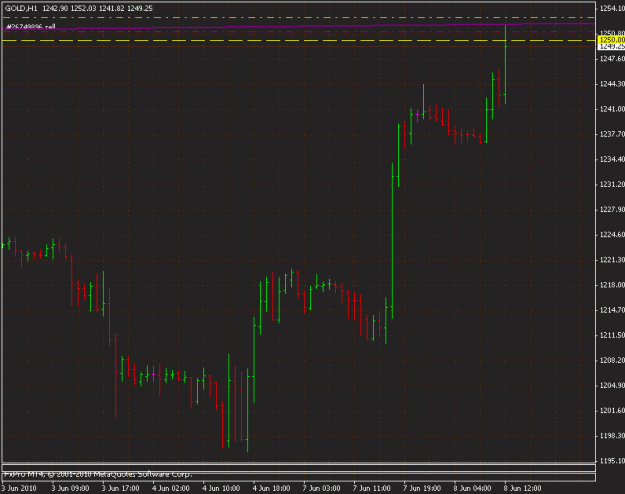Screen dimensions: 625x494
Task: Select the purple sell order line
Action: (299, 26)
